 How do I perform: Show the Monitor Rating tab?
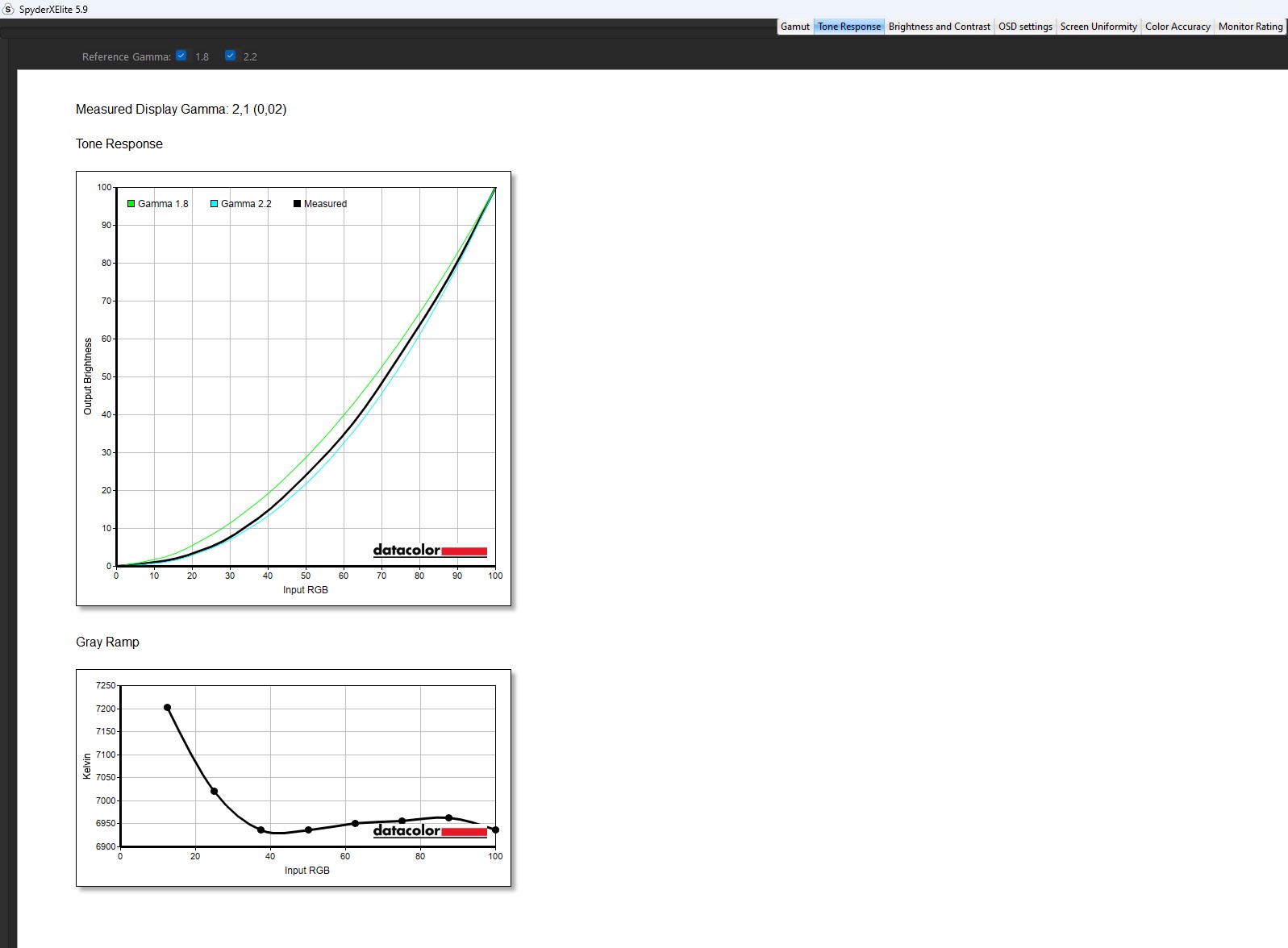coord(1249,27)
